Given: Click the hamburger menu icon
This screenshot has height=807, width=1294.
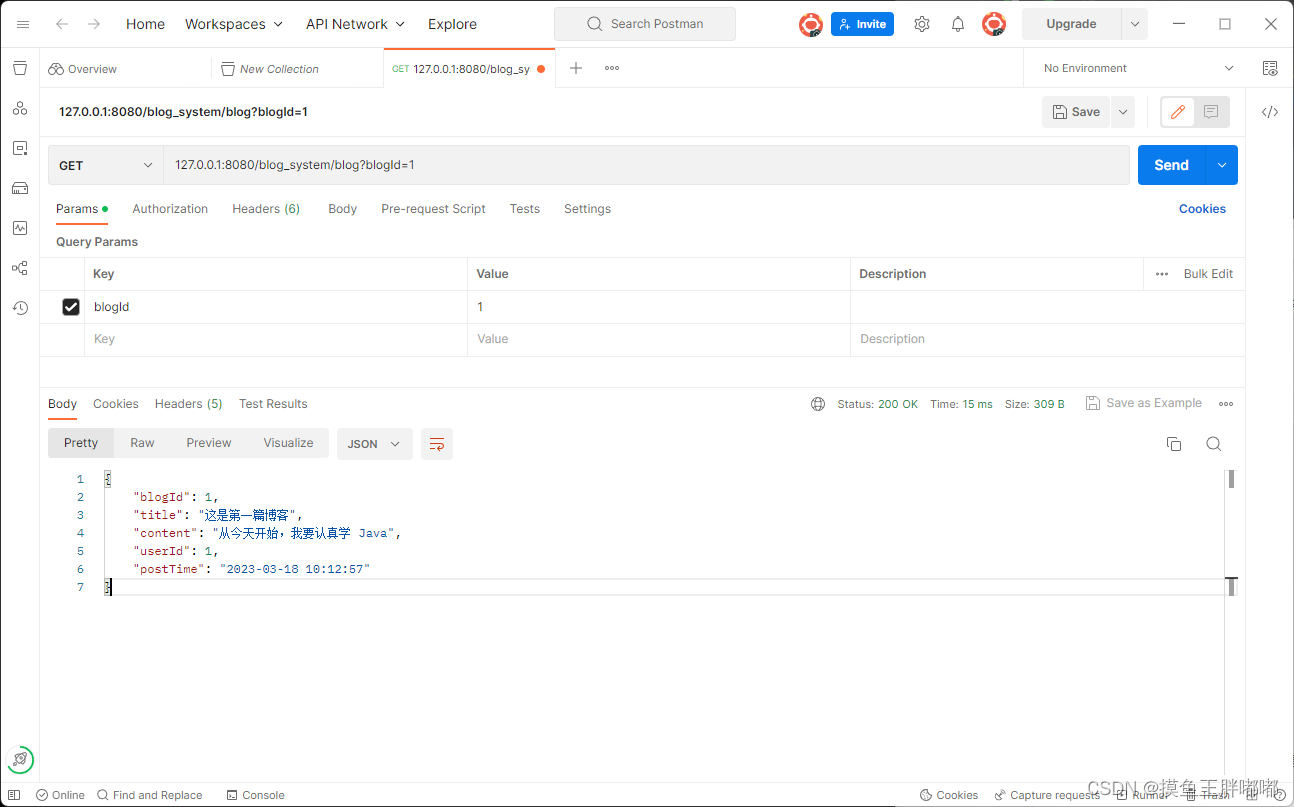Looking at the screenshot, I should click(x=23, y=24).
